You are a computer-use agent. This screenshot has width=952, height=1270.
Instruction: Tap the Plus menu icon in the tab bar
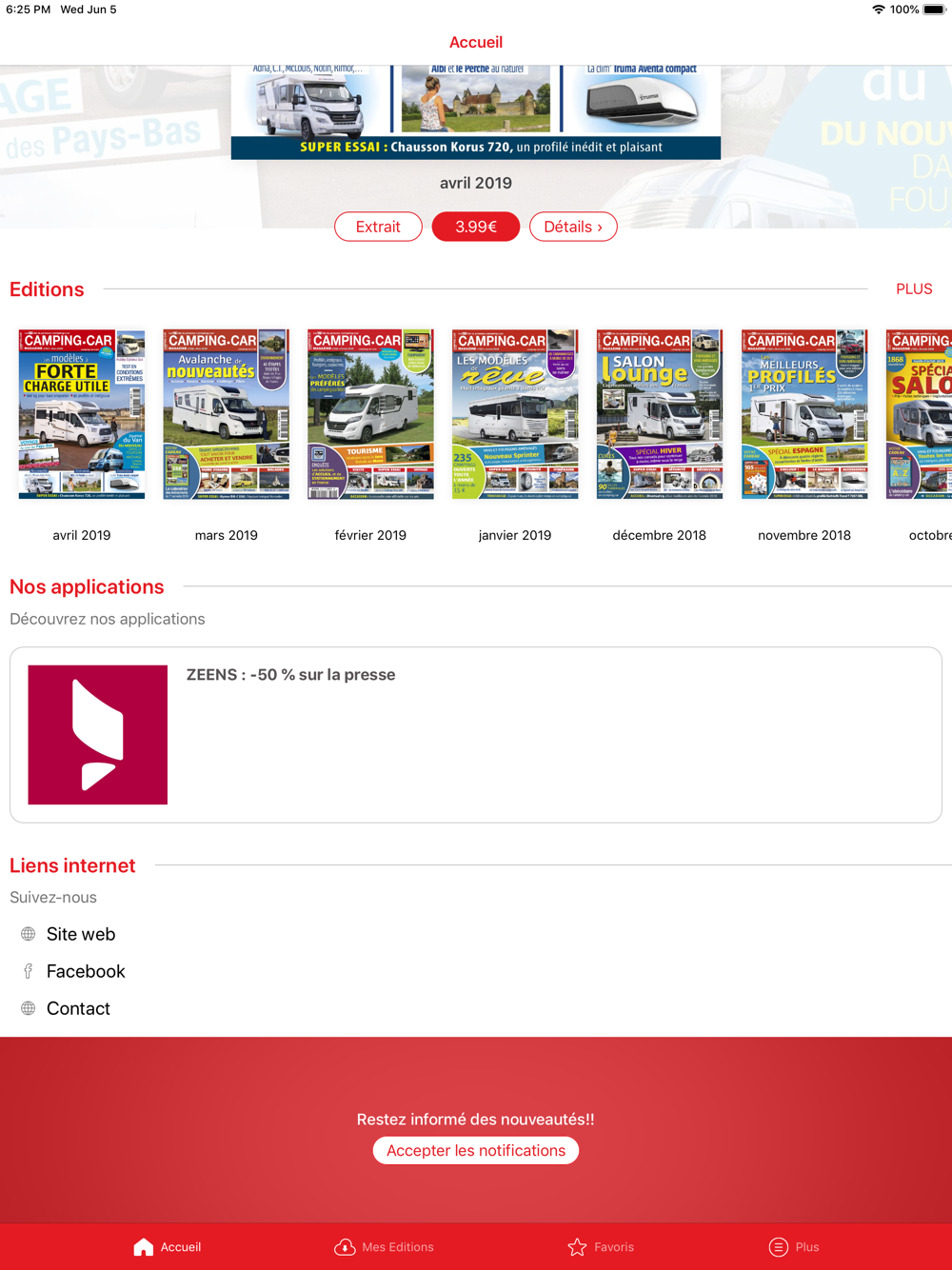pos(778,1247)
